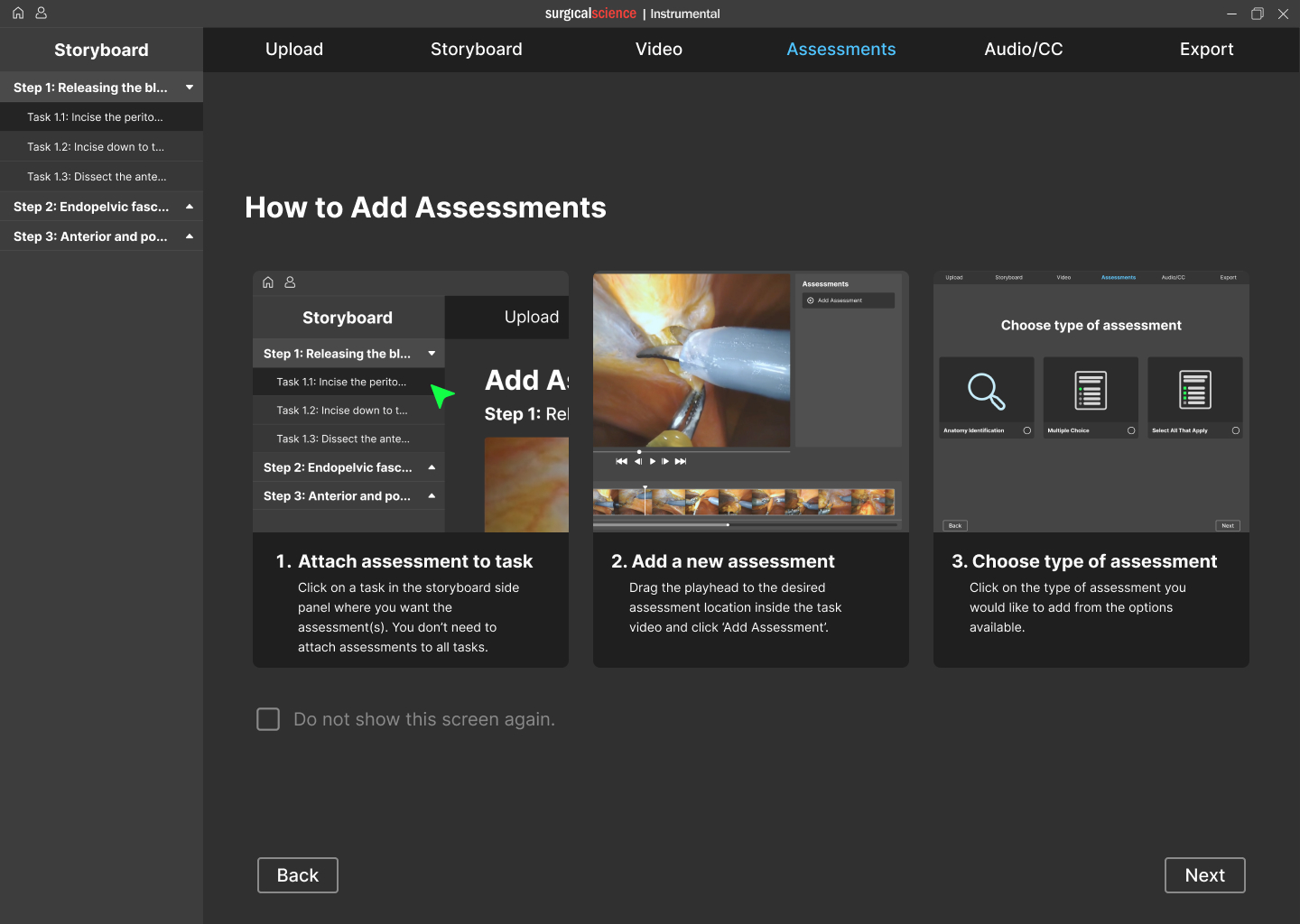This screenshot has width=1300, height=924.
Task: Enable 'Do not show this screen again'
Action: (268, 719)
